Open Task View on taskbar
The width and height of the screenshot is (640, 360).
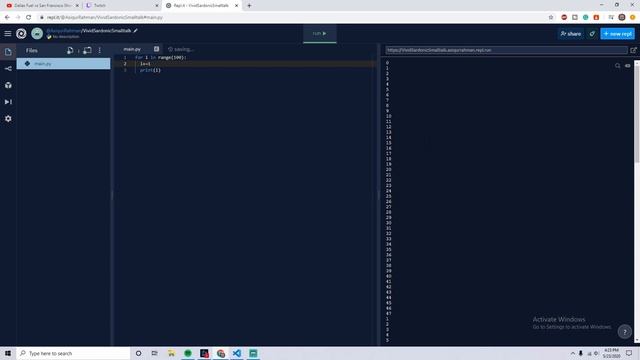[x=154, y=353]
